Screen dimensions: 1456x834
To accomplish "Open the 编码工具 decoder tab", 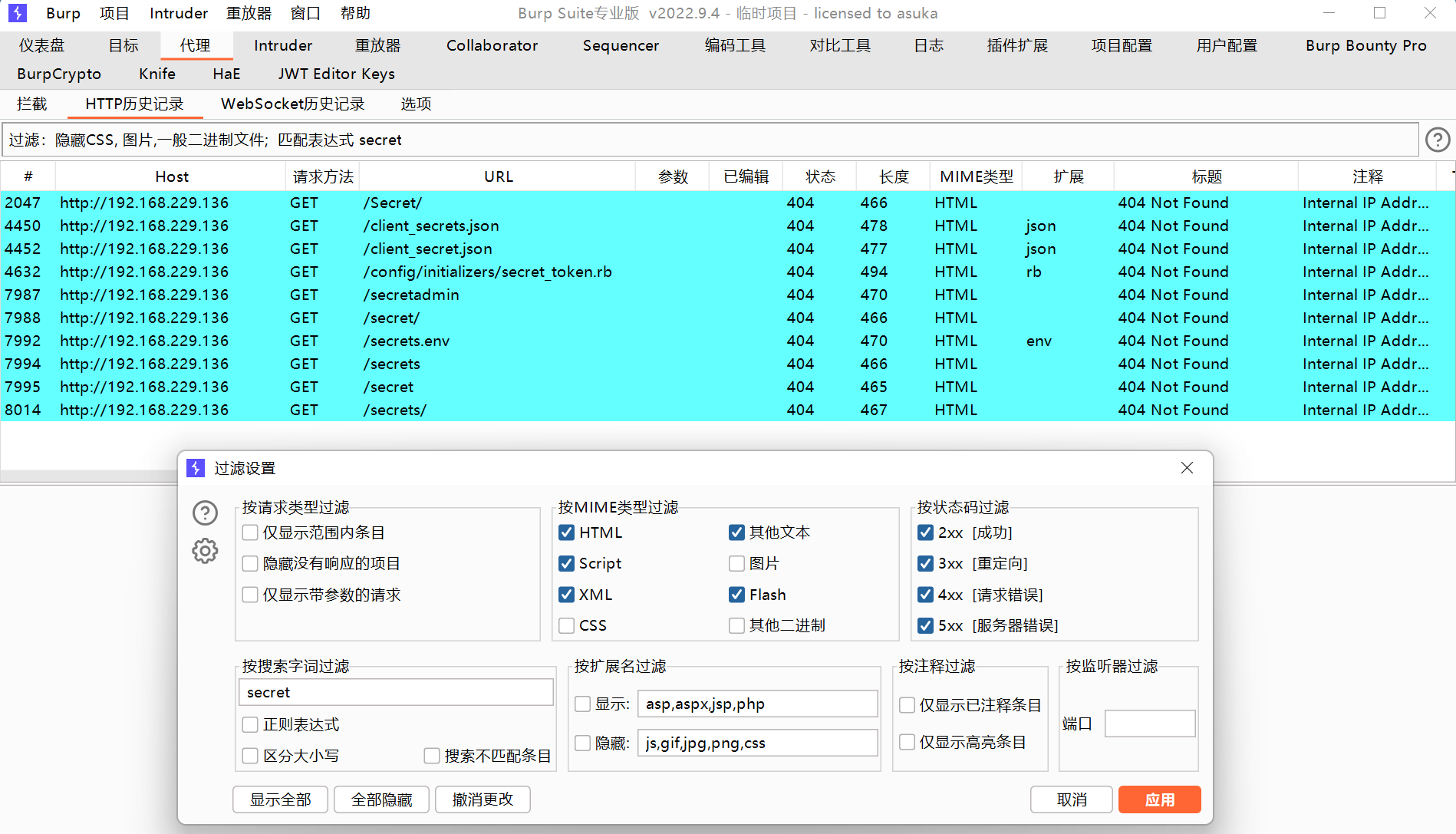I will point(735,45).
